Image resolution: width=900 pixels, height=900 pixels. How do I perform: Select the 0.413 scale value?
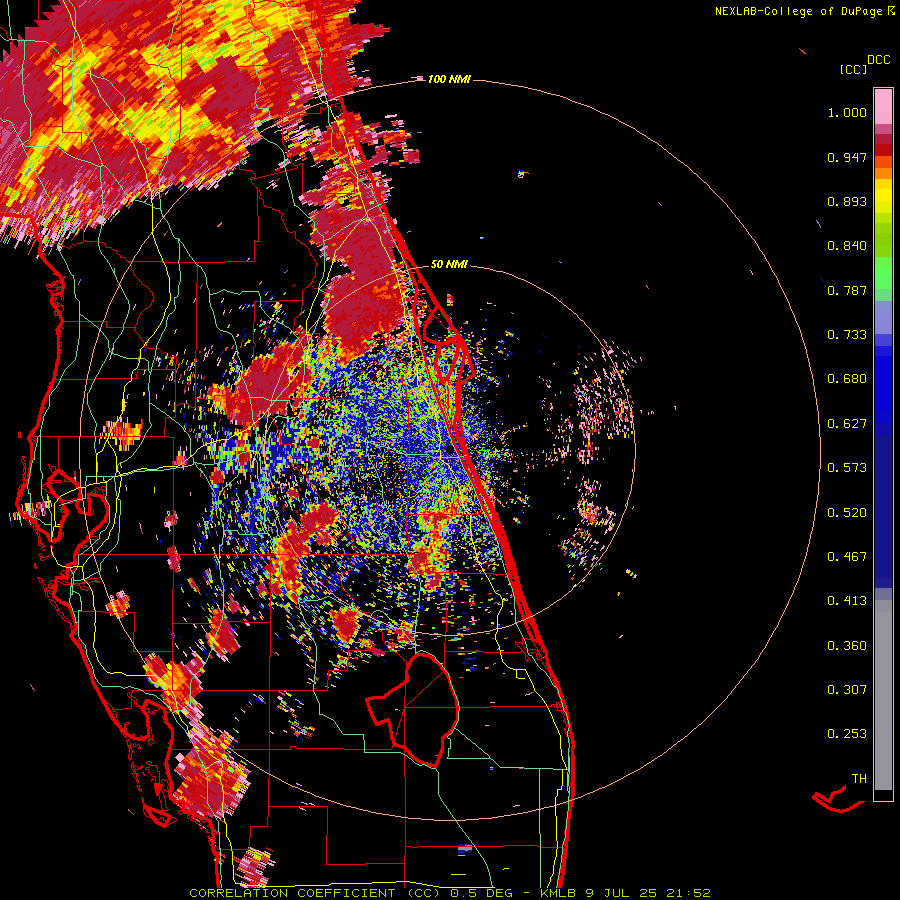click(x=847, y=601)
